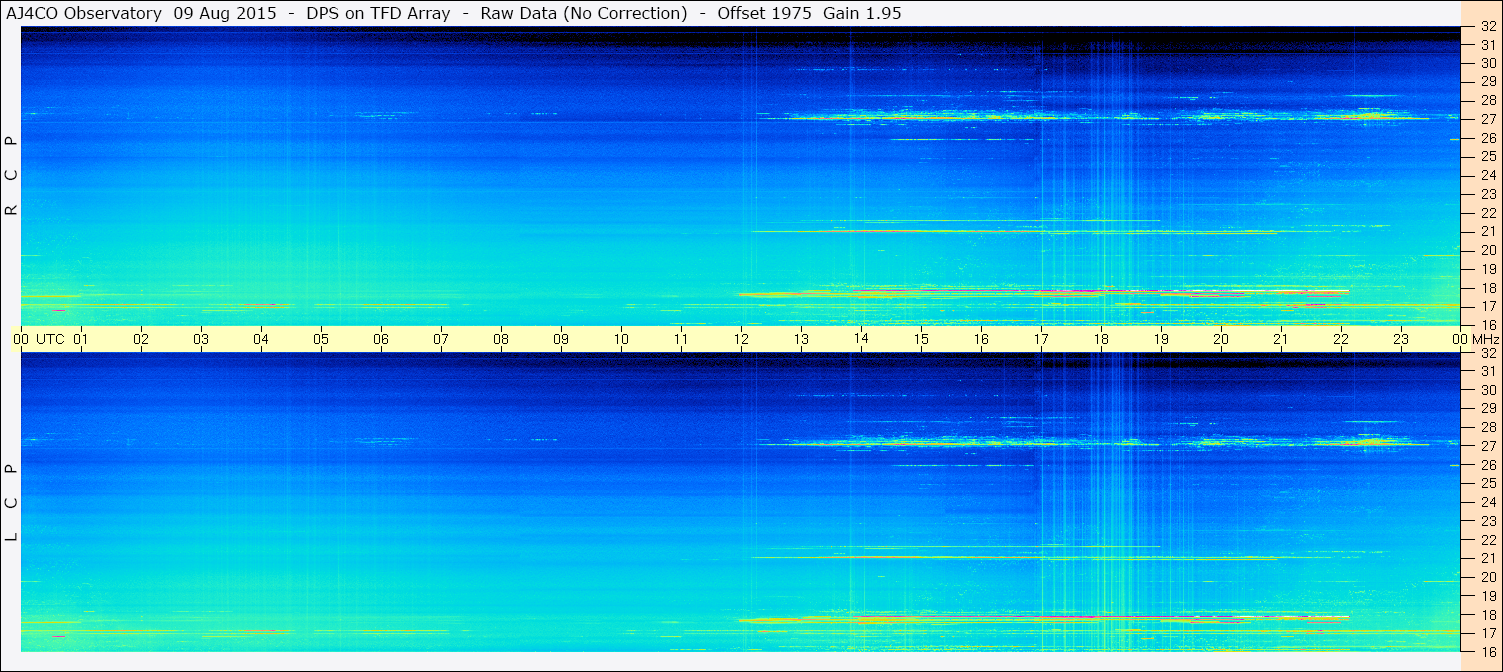Screen dimensions: 1503x672
Task: Click frequency label '20' in RCP panel
Action: point(1487,250)
